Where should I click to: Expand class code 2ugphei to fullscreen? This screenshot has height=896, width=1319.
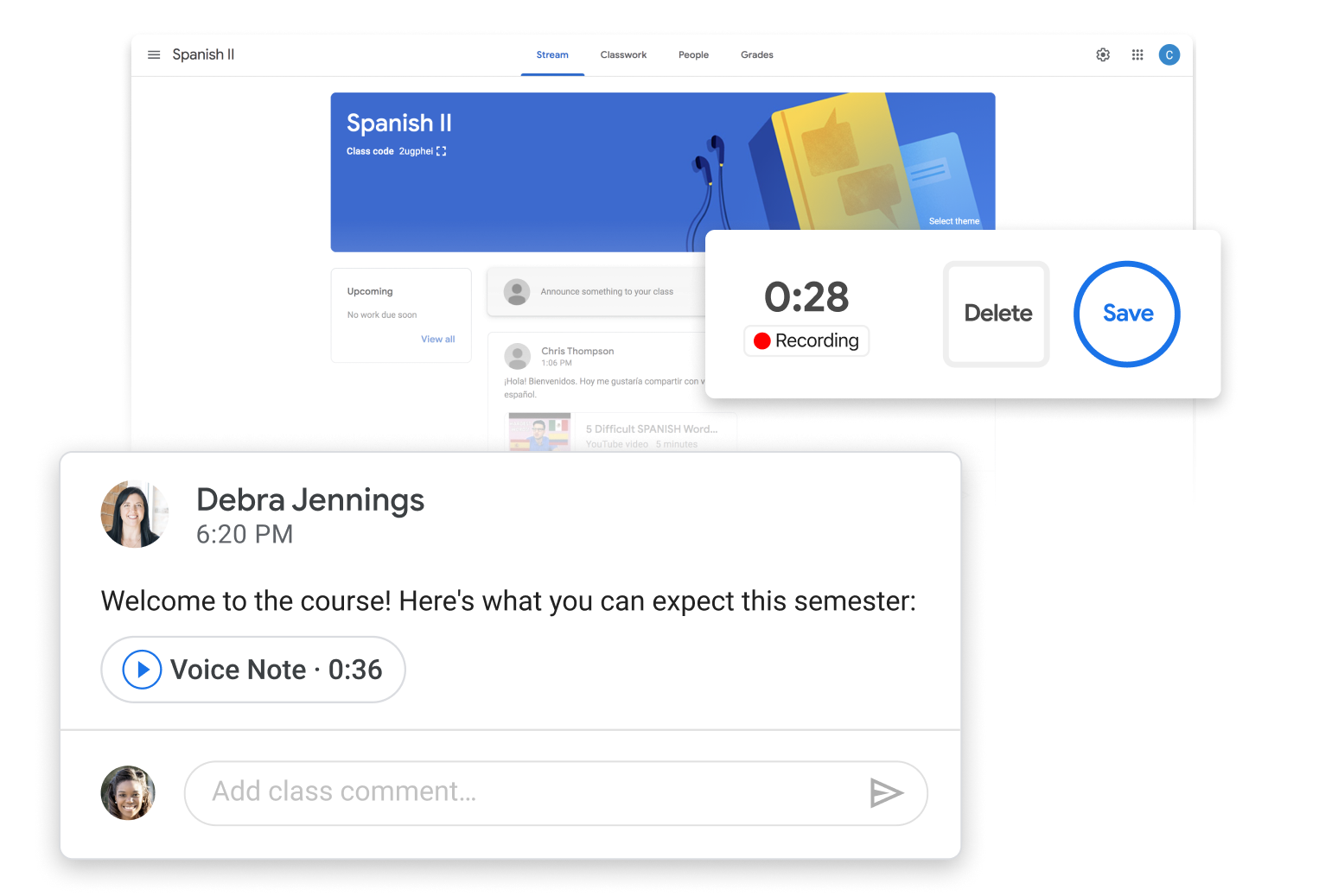pos(441,151)
